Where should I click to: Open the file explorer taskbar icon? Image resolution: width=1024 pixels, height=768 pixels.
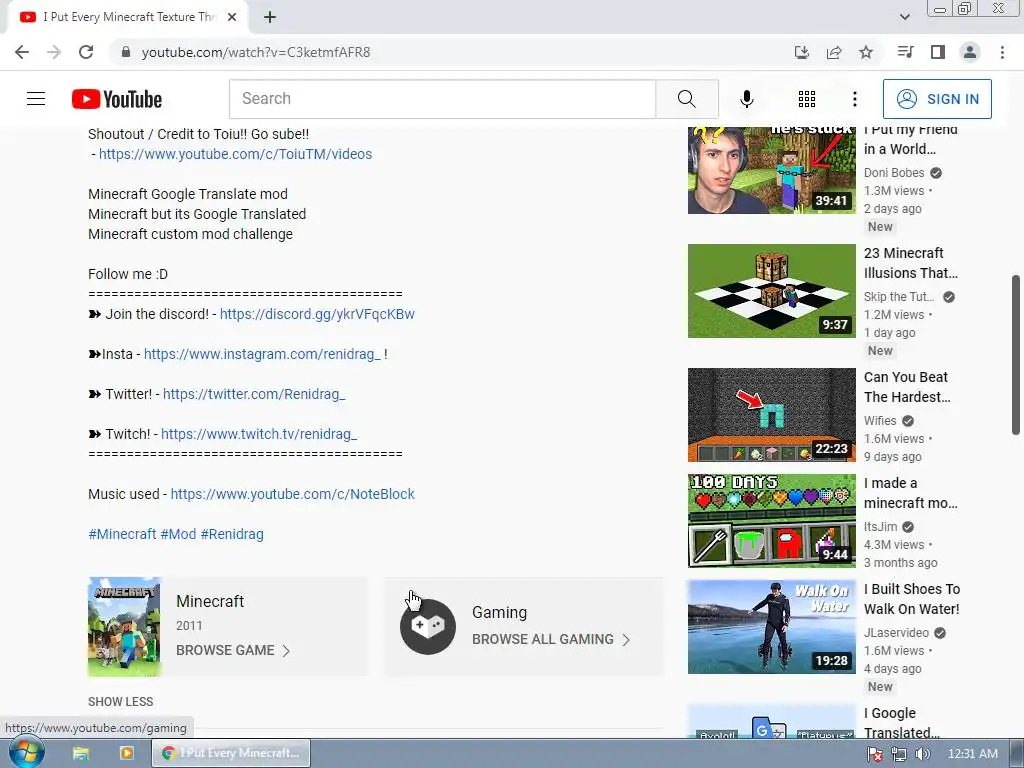pos(80,753)
